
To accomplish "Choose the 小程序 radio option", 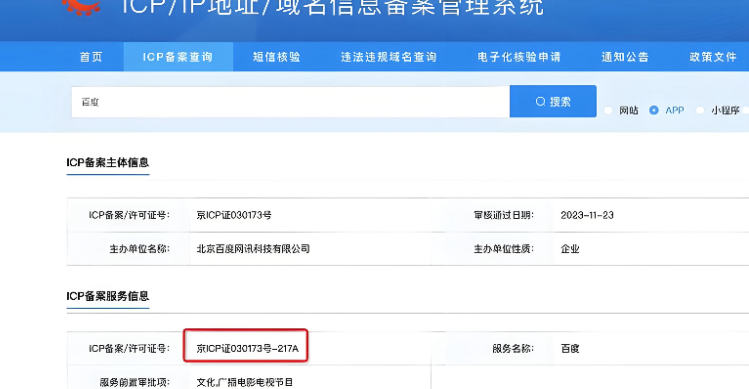I will pyautogui.click(x=700, y=110).
